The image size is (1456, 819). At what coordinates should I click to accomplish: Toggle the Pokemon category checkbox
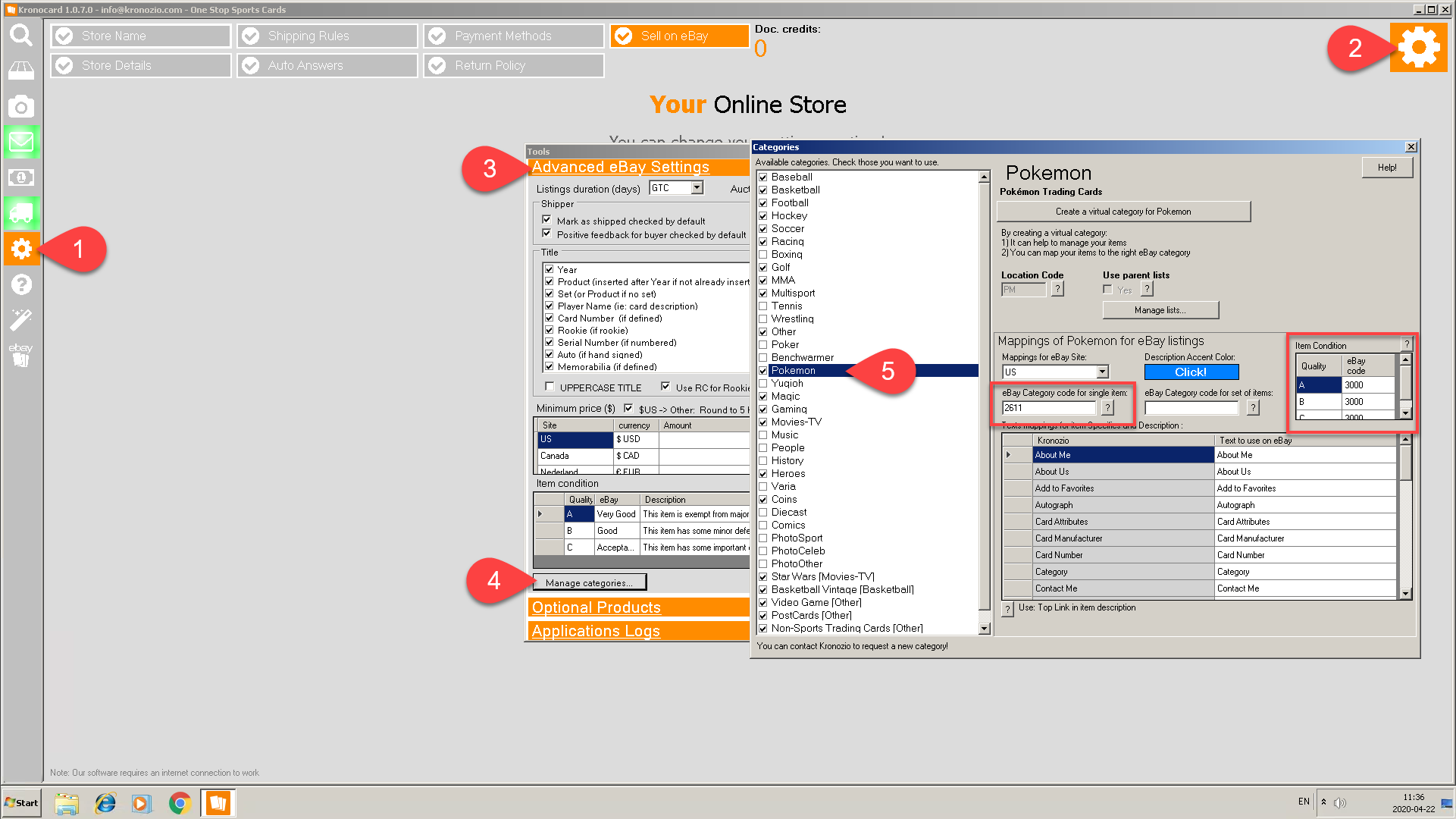(x=763, y=371)
